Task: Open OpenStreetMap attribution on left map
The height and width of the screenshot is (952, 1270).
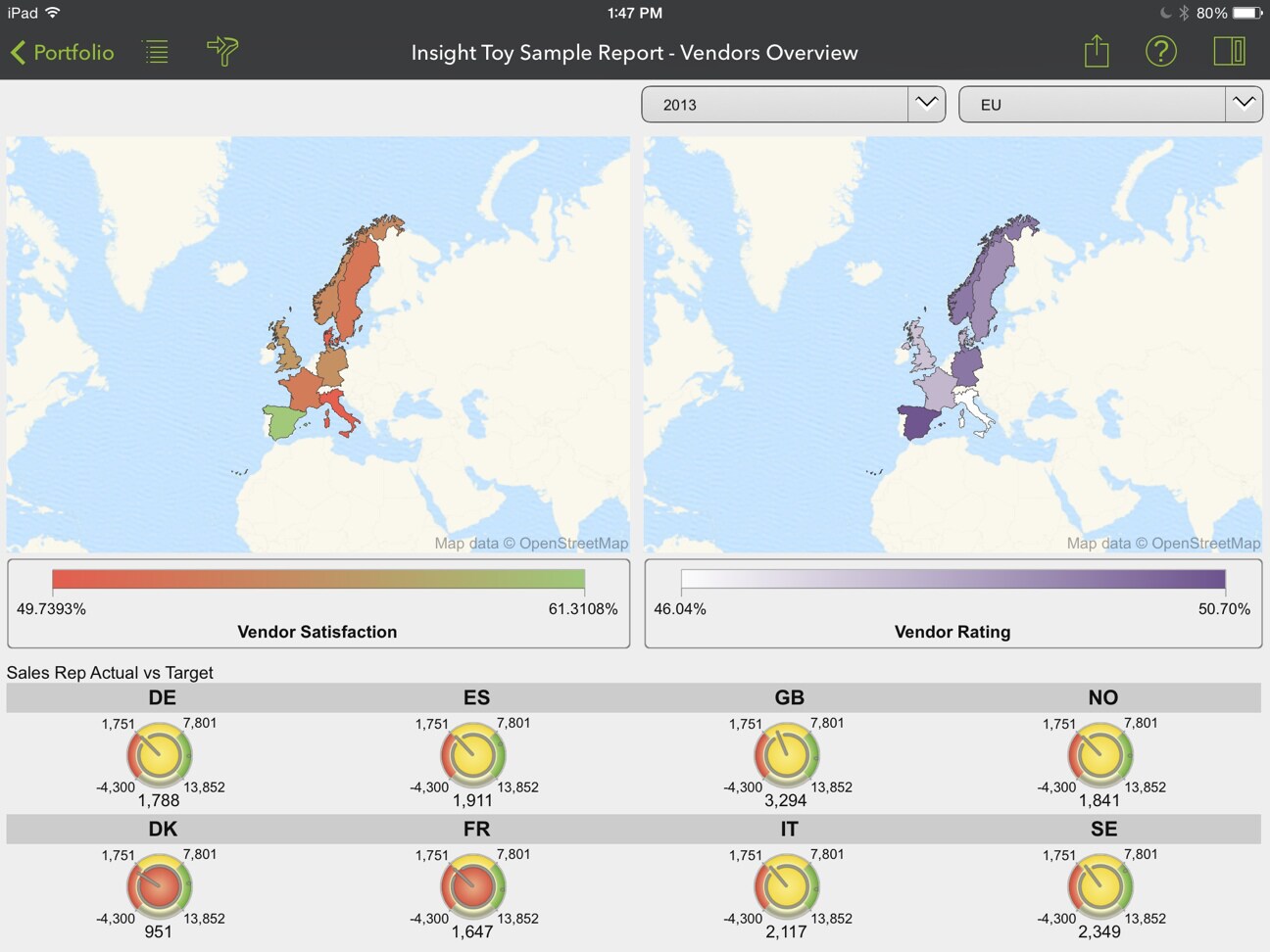Action: point(531,544)
